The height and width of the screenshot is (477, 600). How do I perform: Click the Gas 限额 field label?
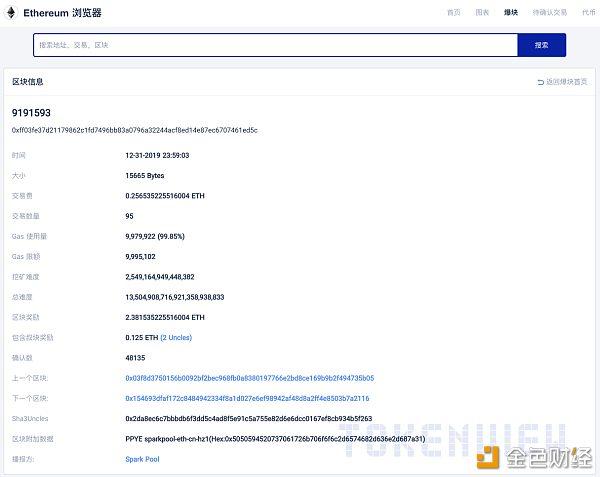coord(26,257)
